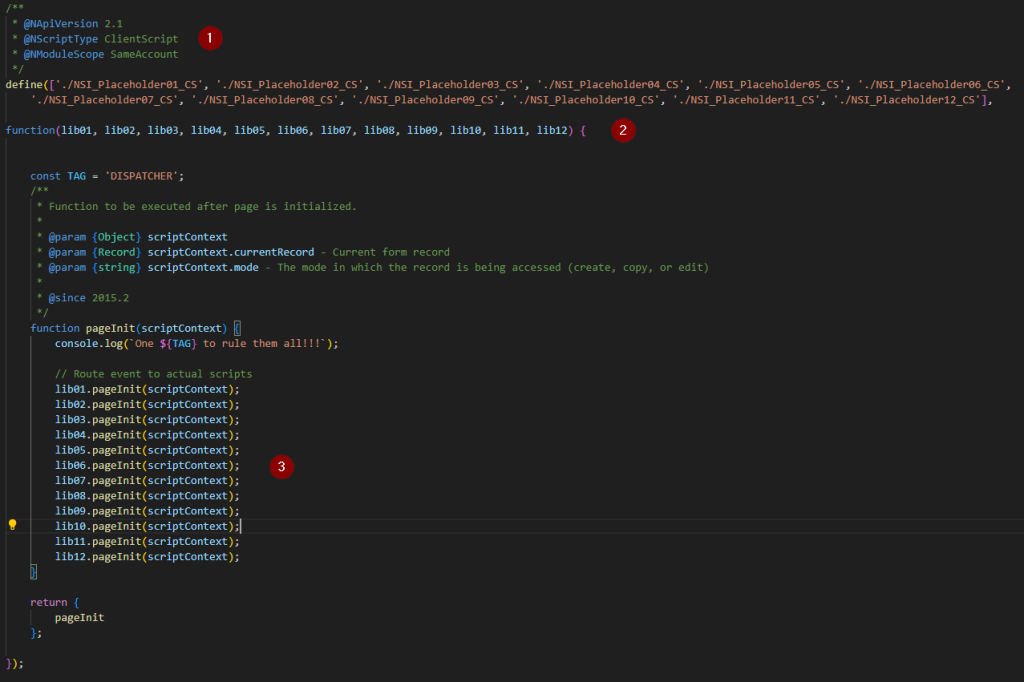Image resolution: width=1024 pixels, height=682 pixels.
Task: Click the 'lib04.pageInit(scriptContext);' line
Action: (147, 435)
